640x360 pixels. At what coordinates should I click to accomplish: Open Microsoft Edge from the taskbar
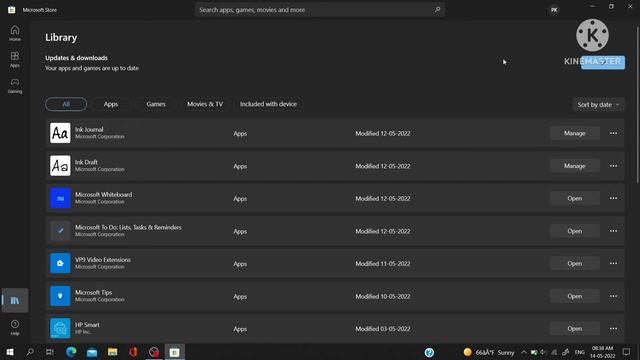pos(71,352)
